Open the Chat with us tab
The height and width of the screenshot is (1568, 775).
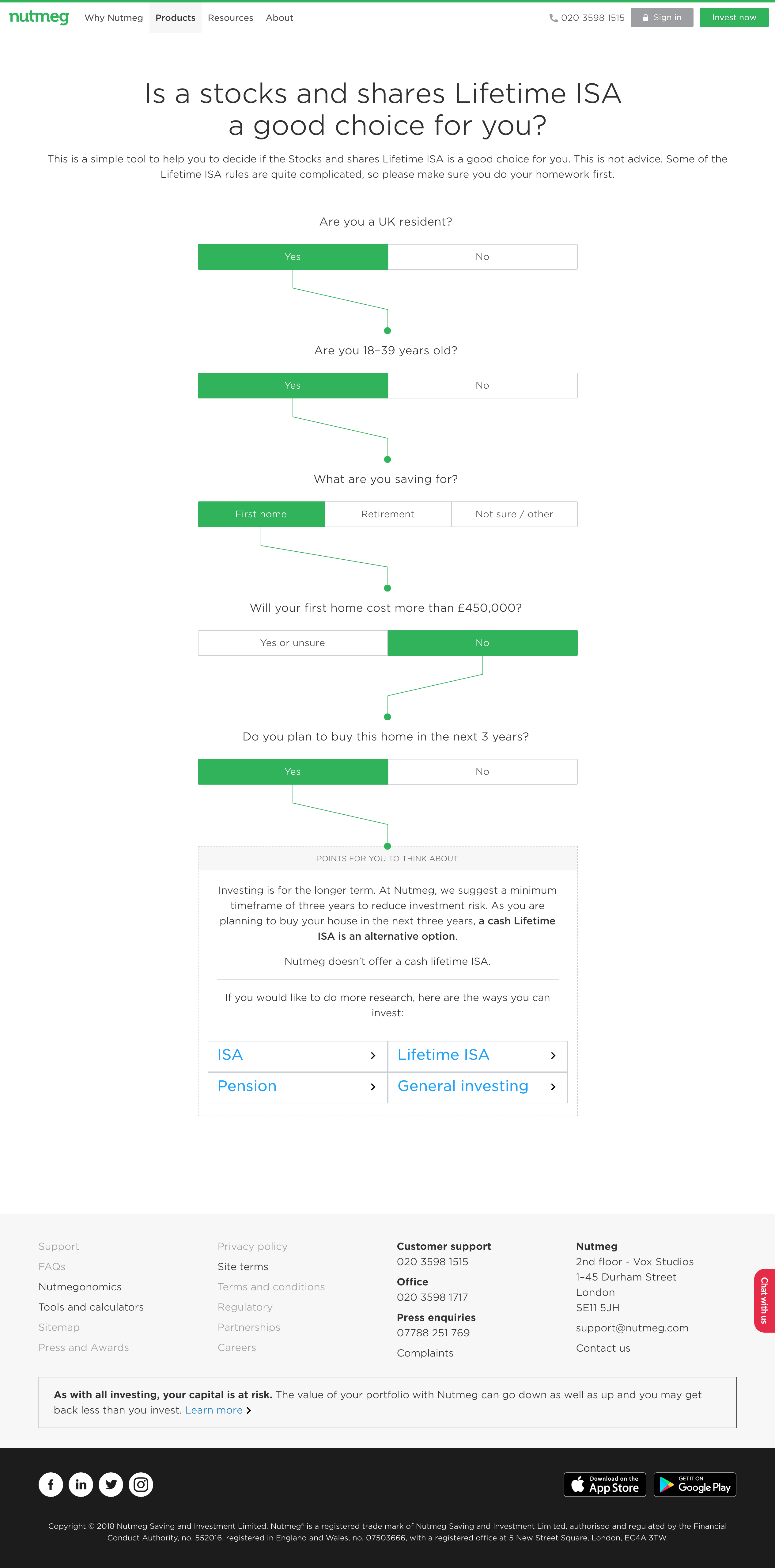coord(764,1300)
